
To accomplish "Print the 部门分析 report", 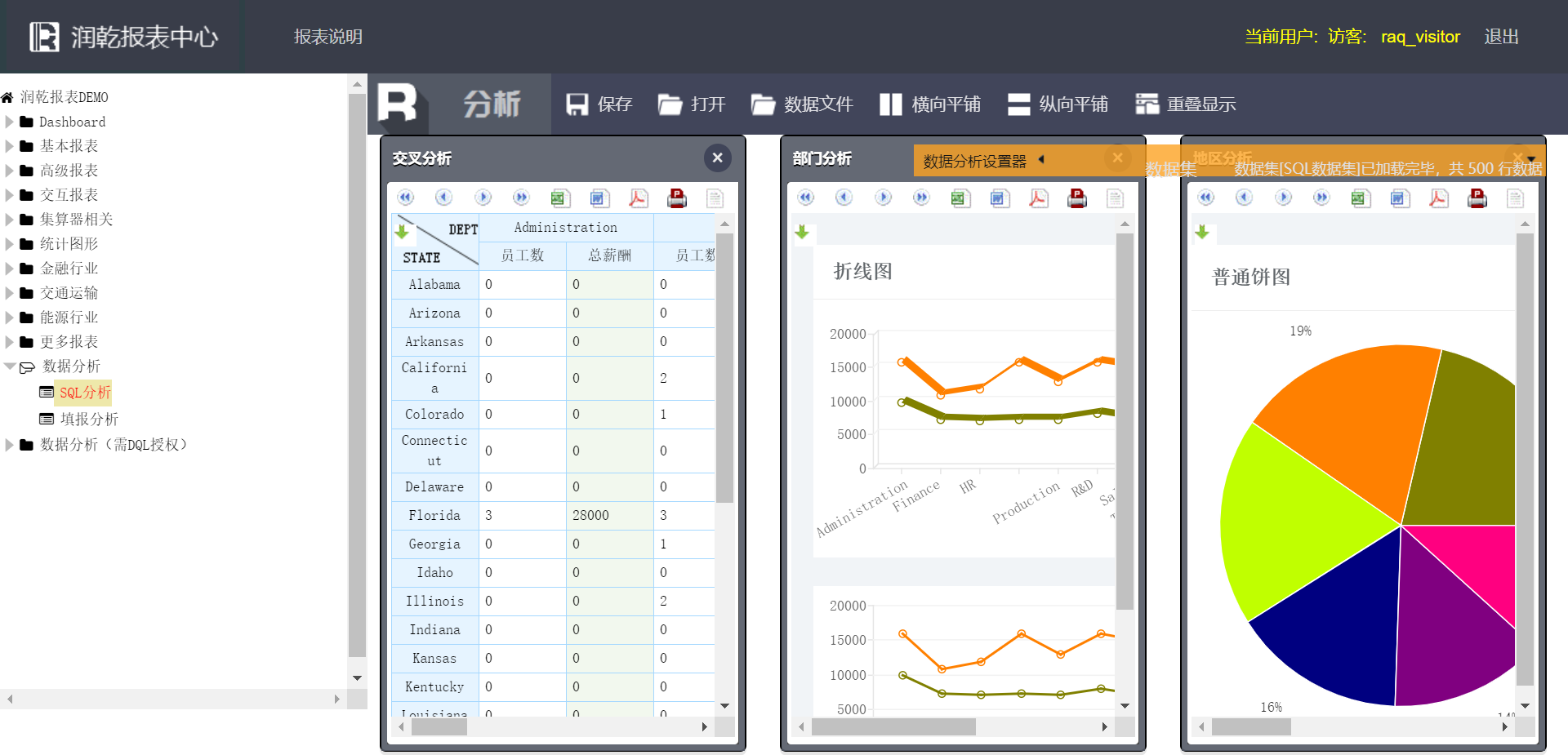I will coord(1077,198).
